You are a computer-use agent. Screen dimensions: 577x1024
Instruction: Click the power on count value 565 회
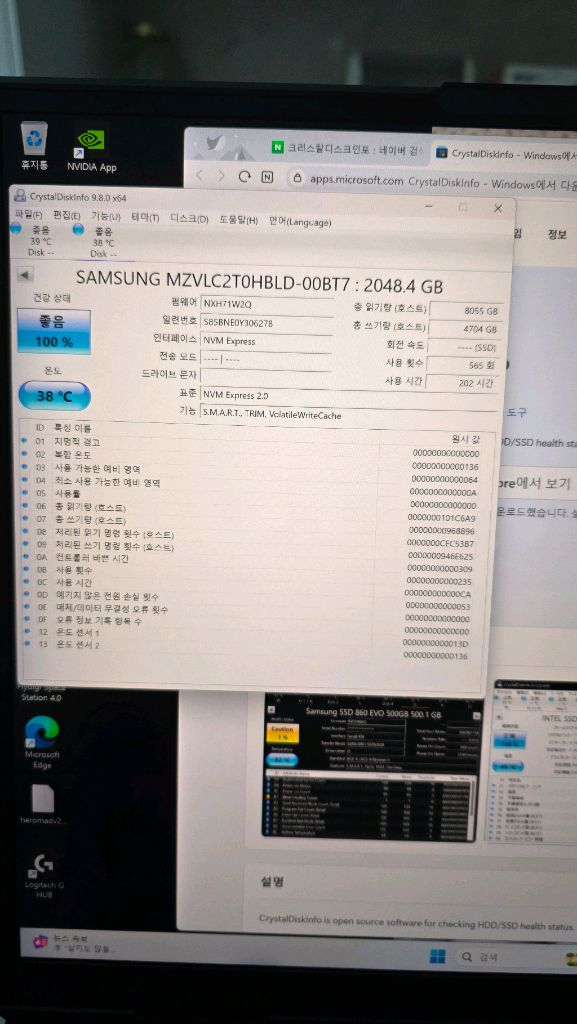coord(464,365)
